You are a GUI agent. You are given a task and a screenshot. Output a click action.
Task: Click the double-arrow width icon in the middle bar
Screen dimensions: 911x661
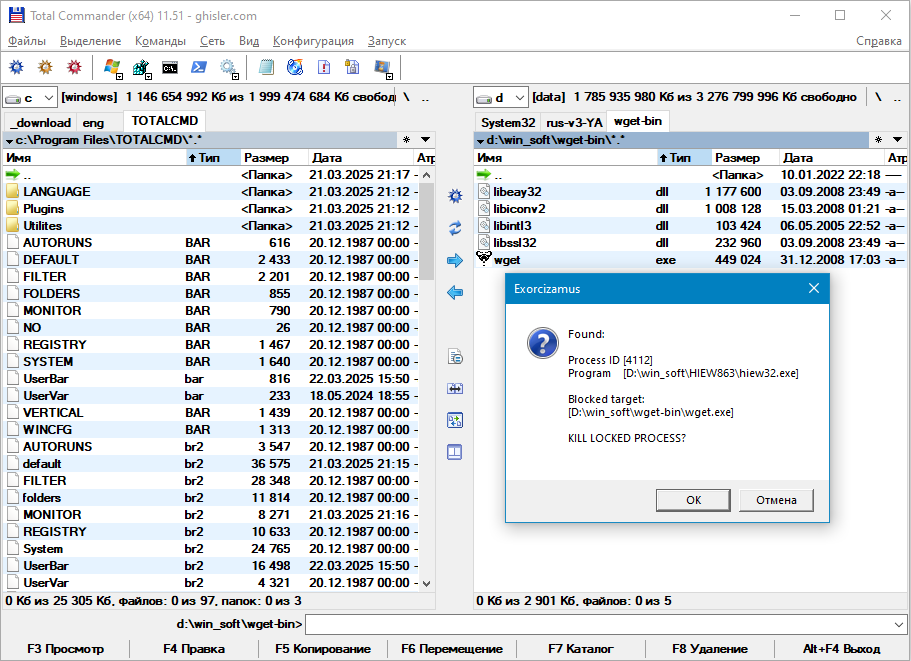point(455,388)
